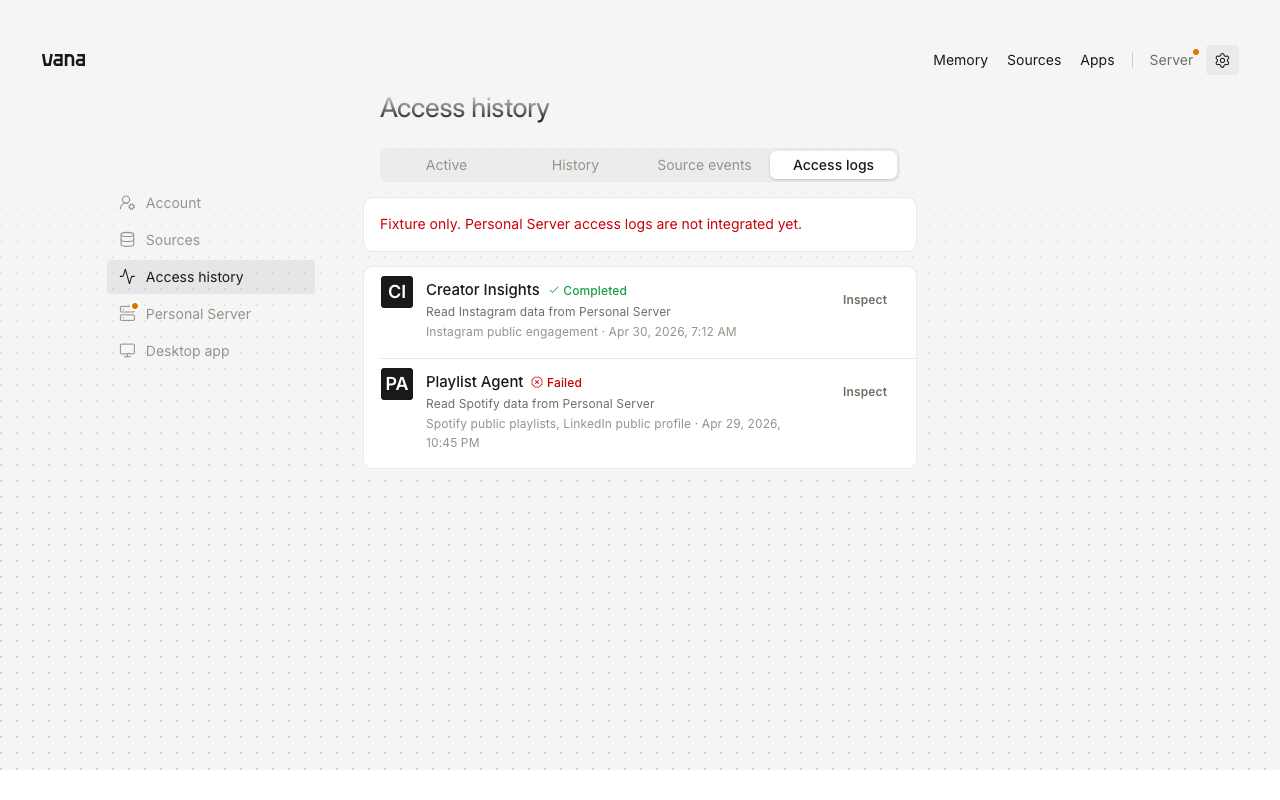Click the 'Instagram public engagement' timestamp line

581,332
